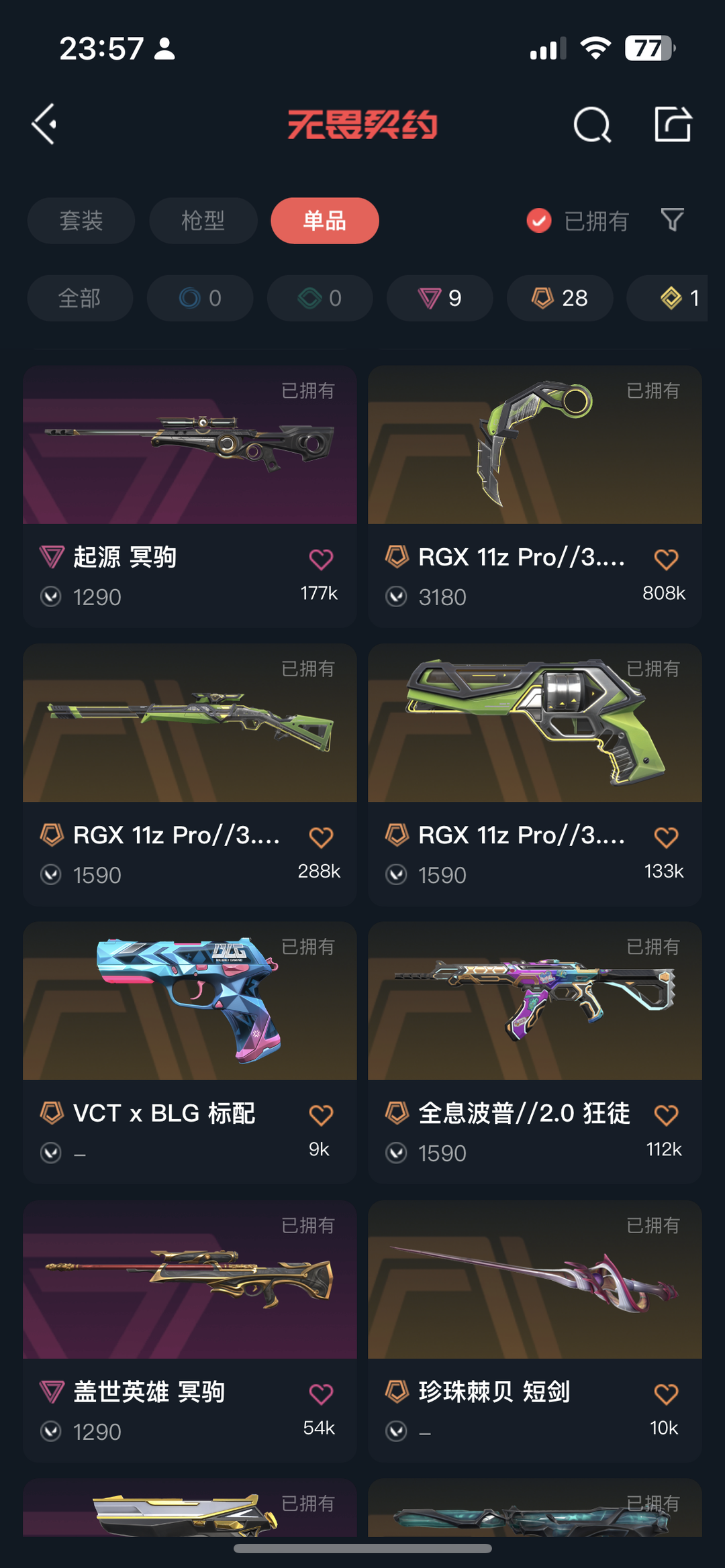This screenshot has height=1568, width=725.
Task: Open the filter funnel icon
Action: pos(672,220)
